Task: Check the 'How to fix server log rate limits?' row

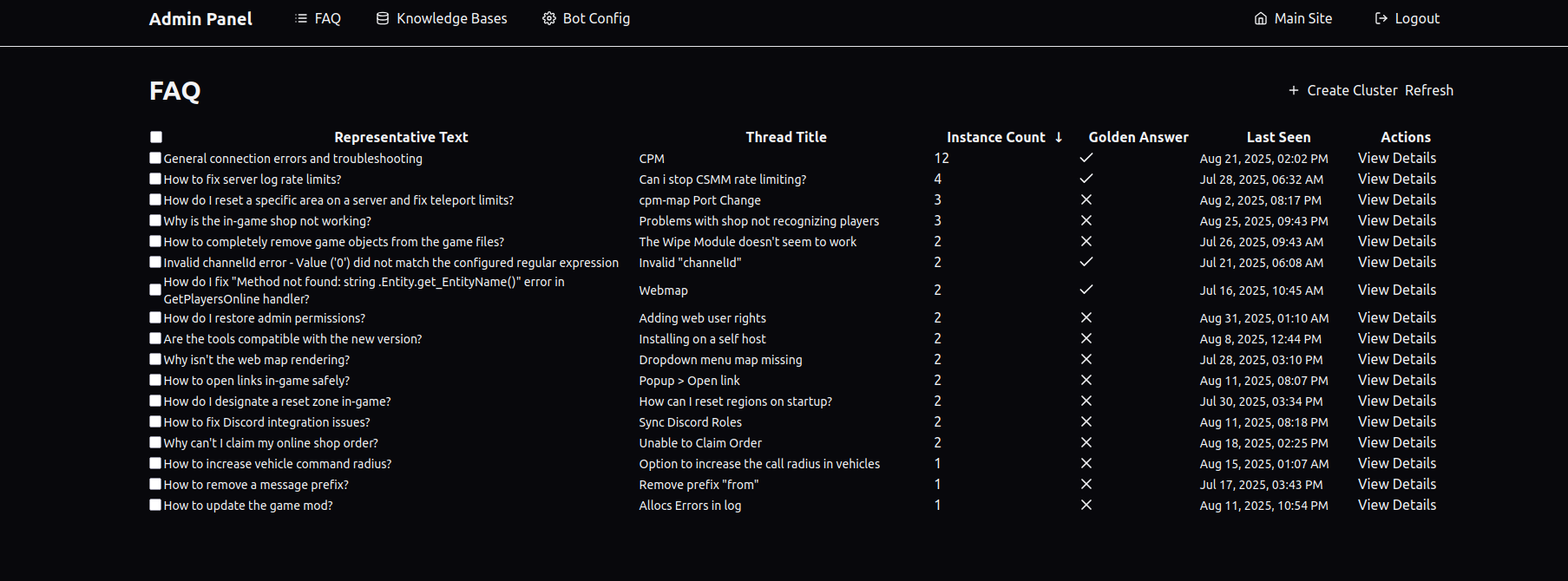Action: tap(155, 179)
